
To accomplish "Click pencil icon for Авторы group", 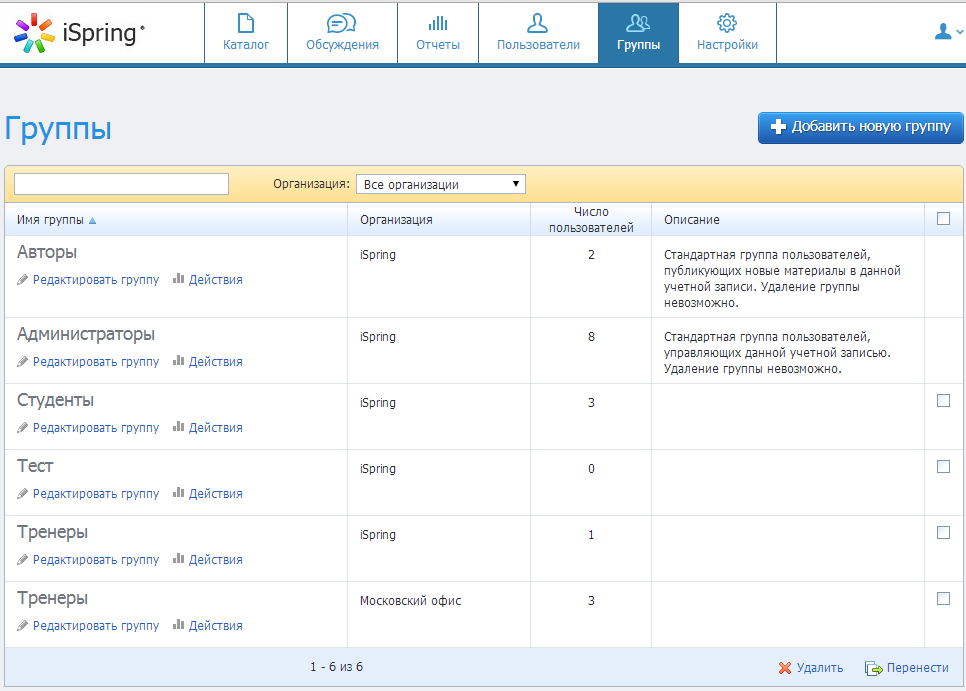I will (x=23, y=280).
